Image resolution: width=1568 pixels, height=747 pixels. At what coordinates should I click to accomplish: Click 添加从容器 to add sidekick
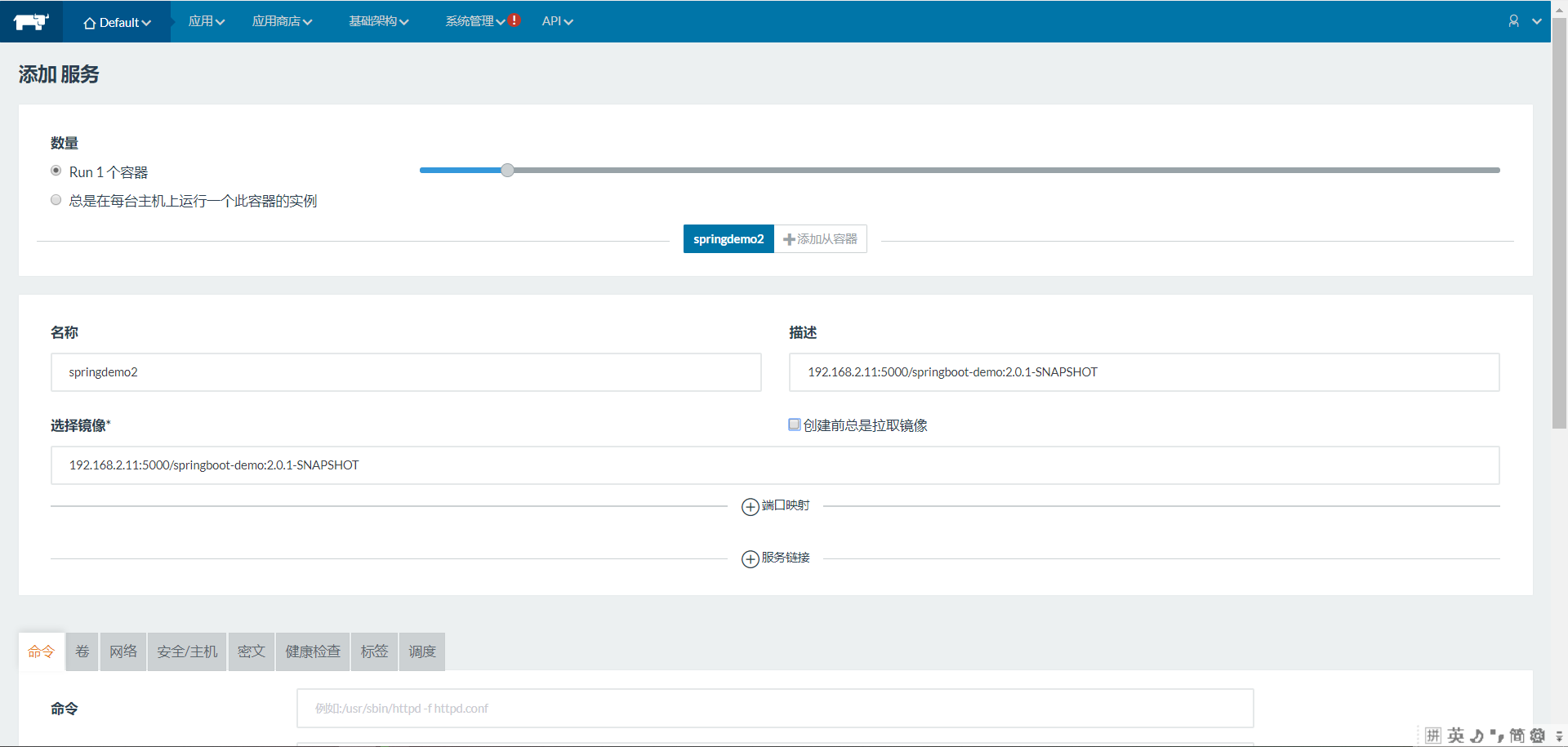pyautogui.click(x=820, y=239)
